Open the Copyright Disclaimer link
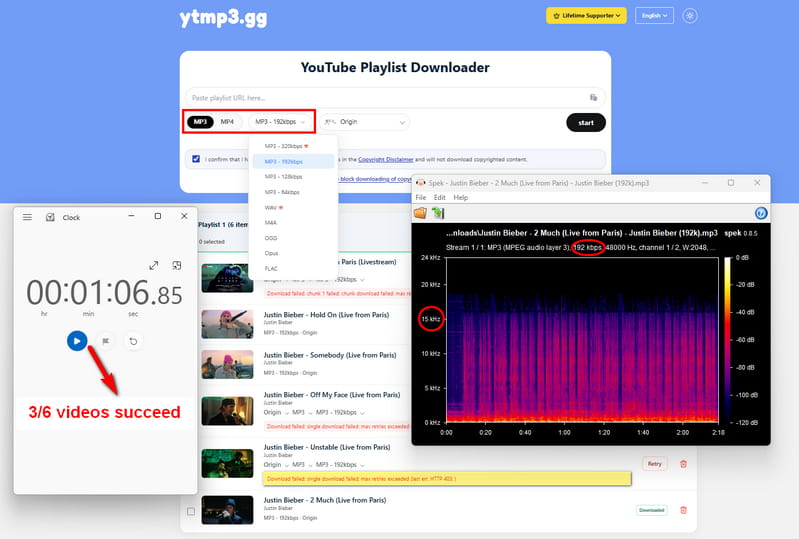 click(x=385, y=159)
